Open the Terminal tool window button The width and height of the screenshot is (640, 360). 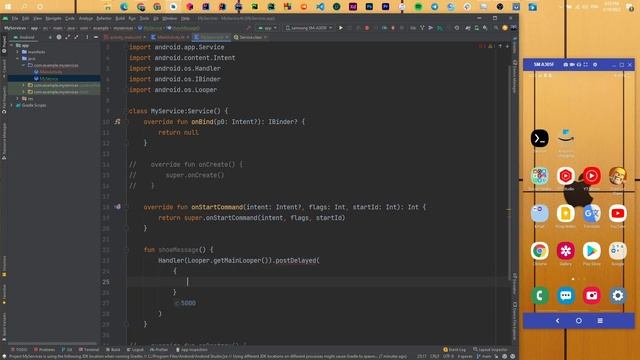point(89,349)
